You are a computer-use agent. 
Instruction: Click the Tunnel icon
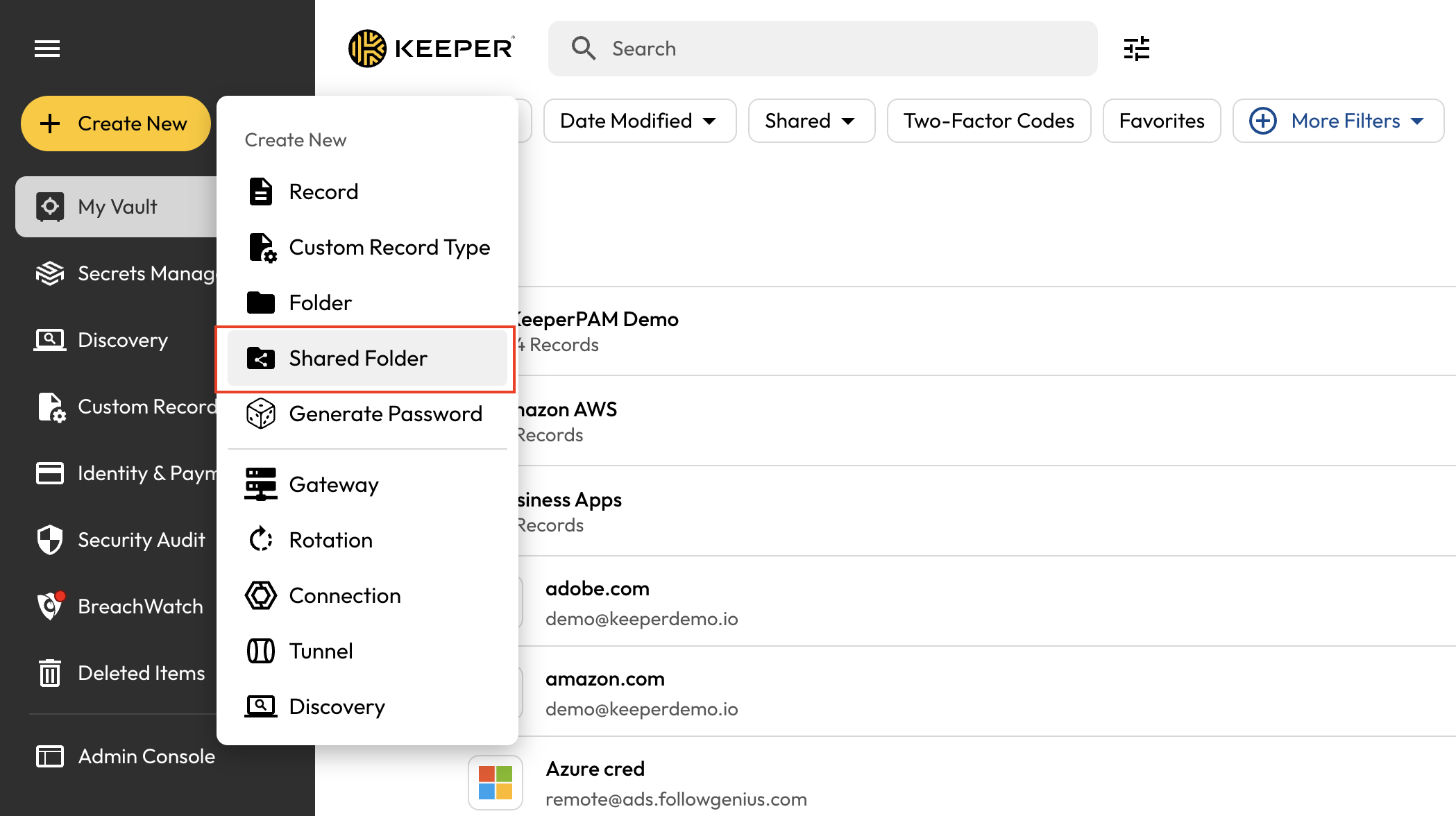pyautogui.click(x=261, y=651)
